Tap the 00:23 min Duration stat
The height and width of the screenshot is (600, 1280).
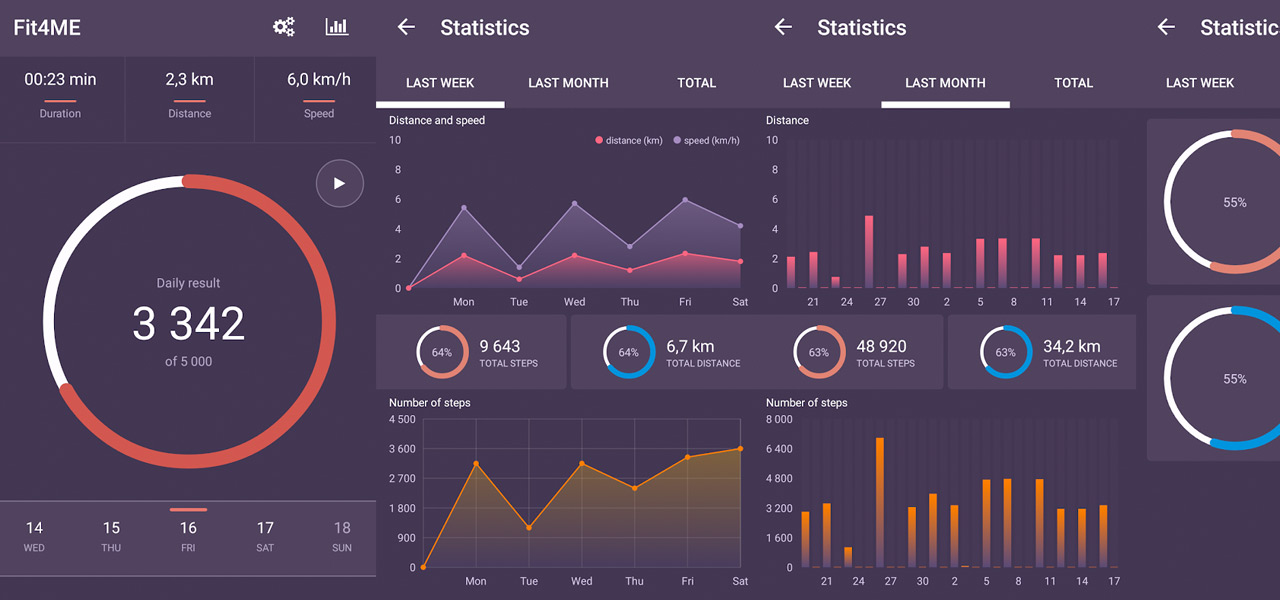point(61,95)
